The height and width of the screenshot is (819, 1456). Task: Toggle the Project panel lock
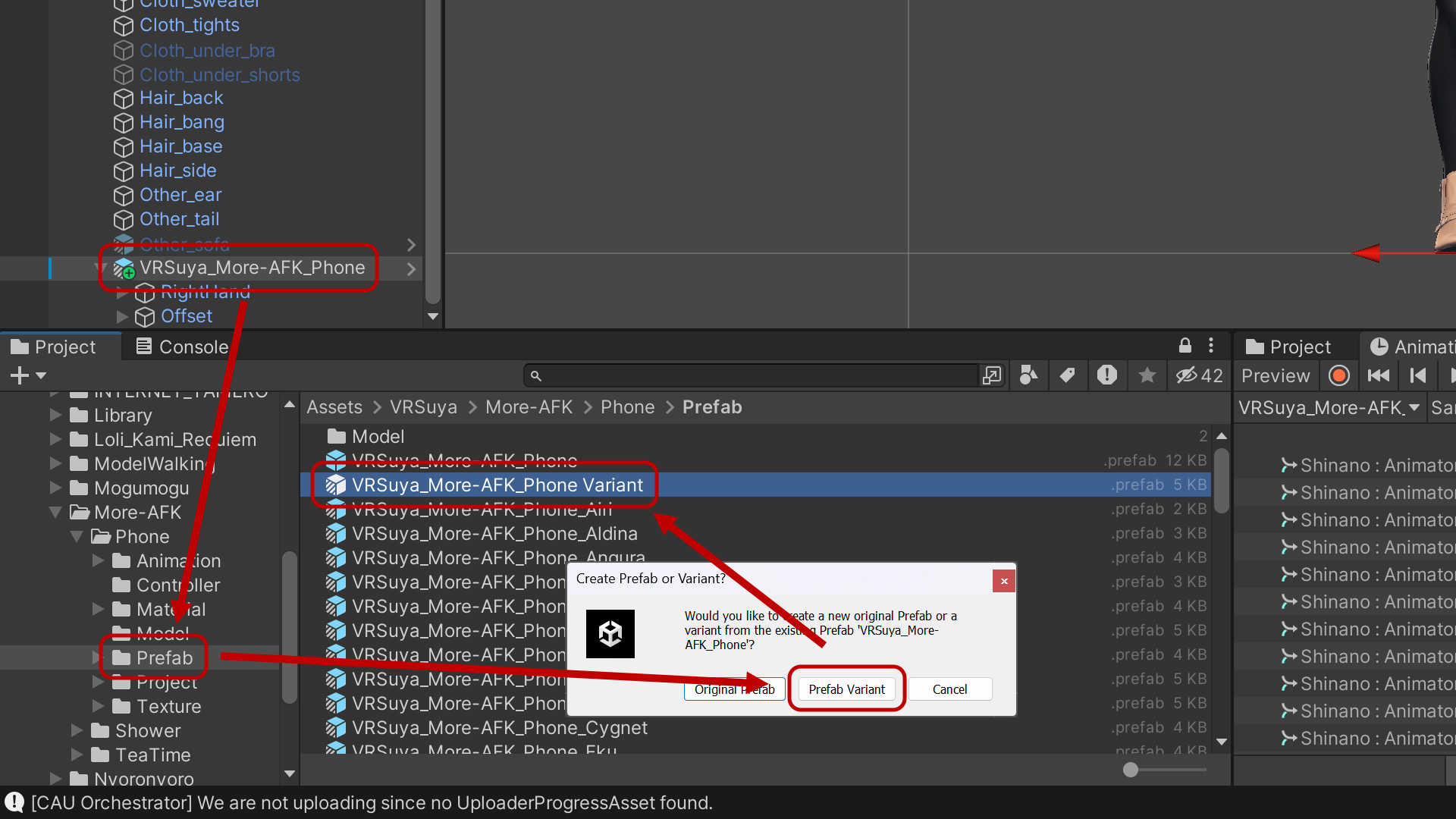[x=1185, y=346]
